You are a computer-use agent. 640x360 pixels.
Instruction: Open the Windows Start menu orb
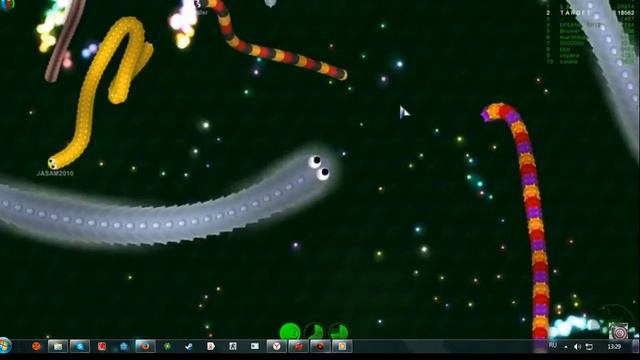pos(5,346)
